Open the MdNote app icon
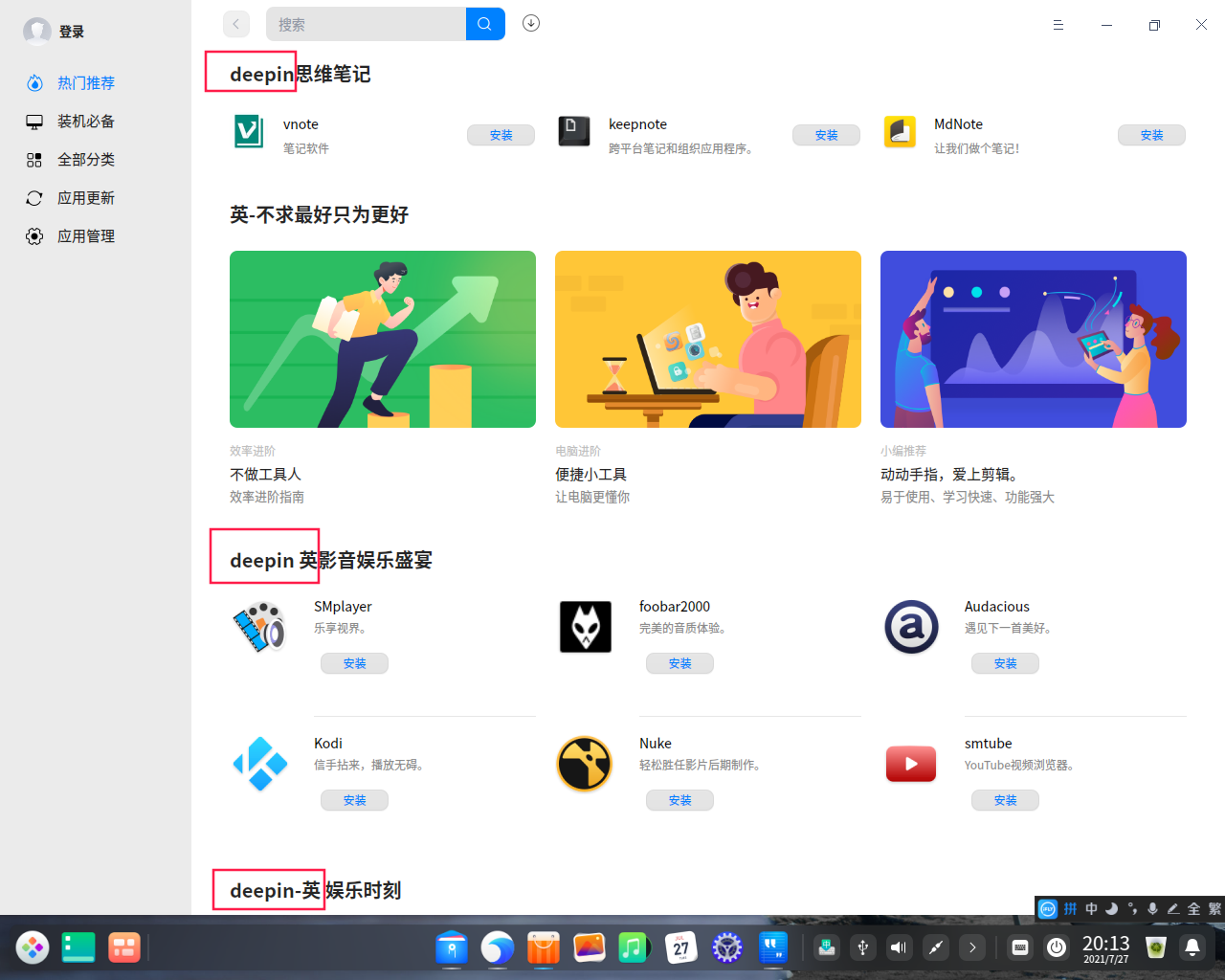1225x980 pixels. [x=900, y=131]
